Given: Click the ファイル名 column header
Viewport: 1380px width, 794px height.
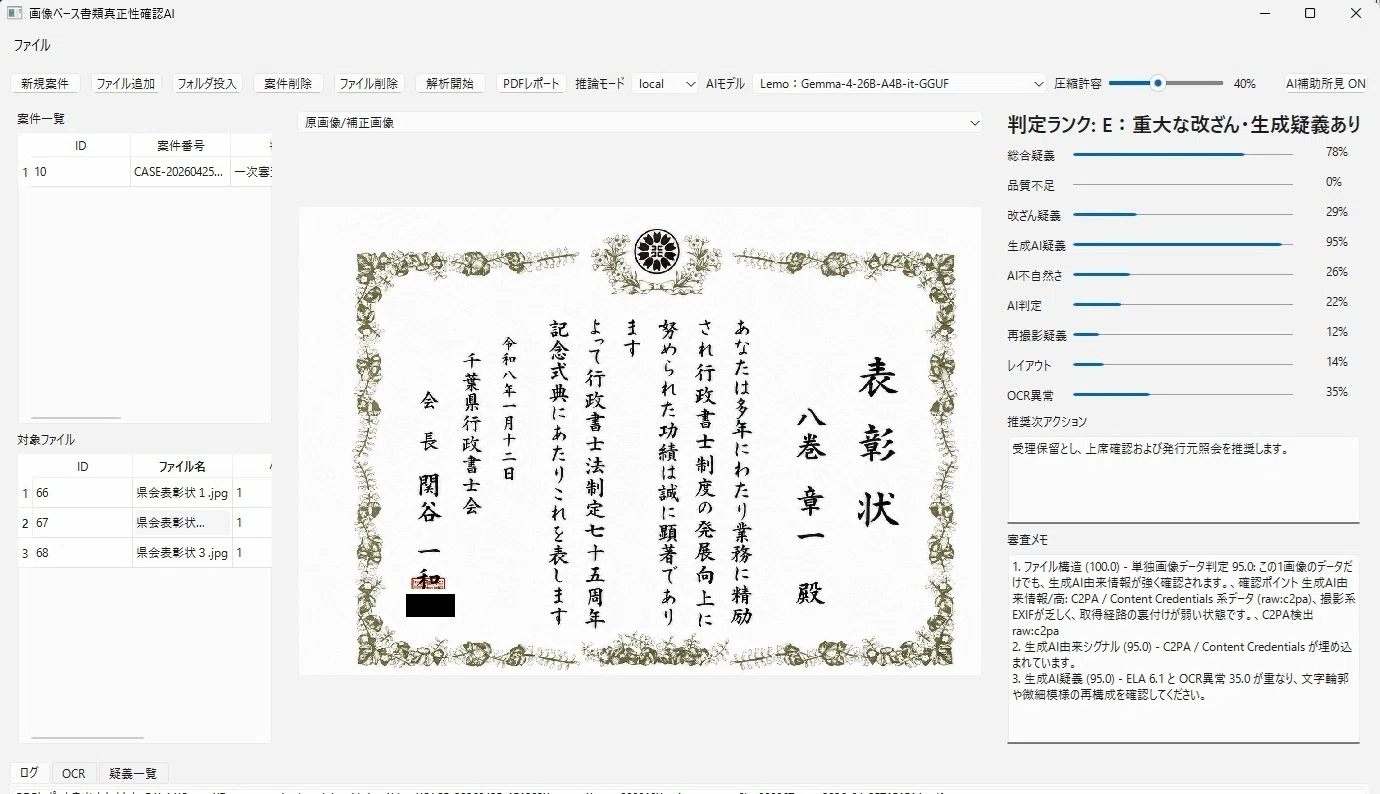Looking at the screenshot, I should click(x=183, y=466).
